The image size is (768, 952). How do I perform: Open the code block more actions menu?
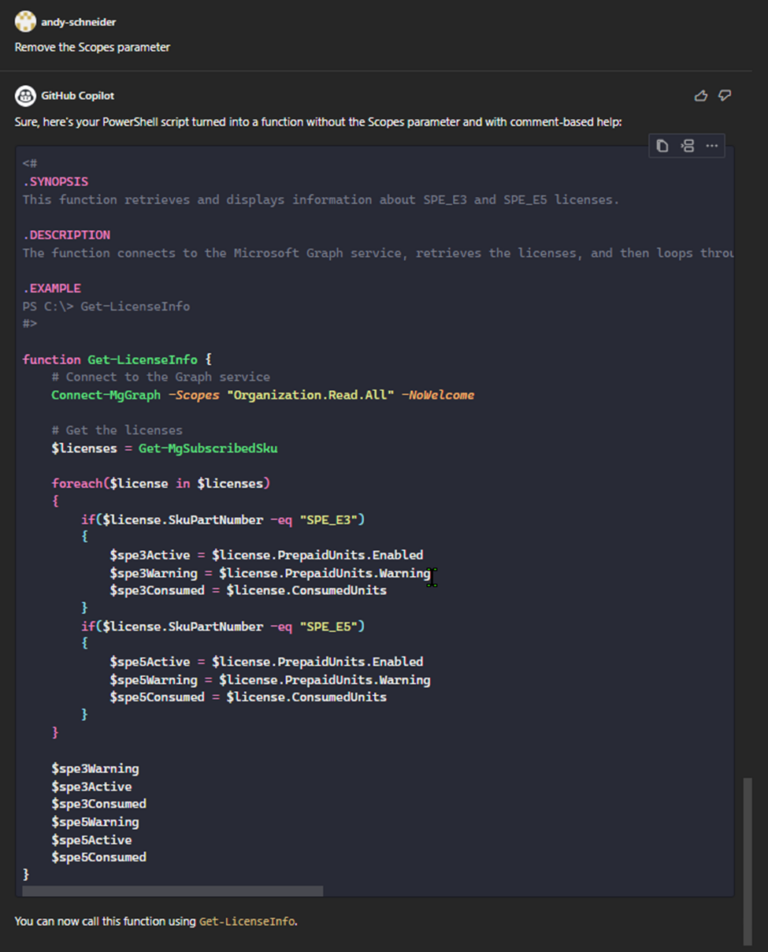click(x=712, y=146)
